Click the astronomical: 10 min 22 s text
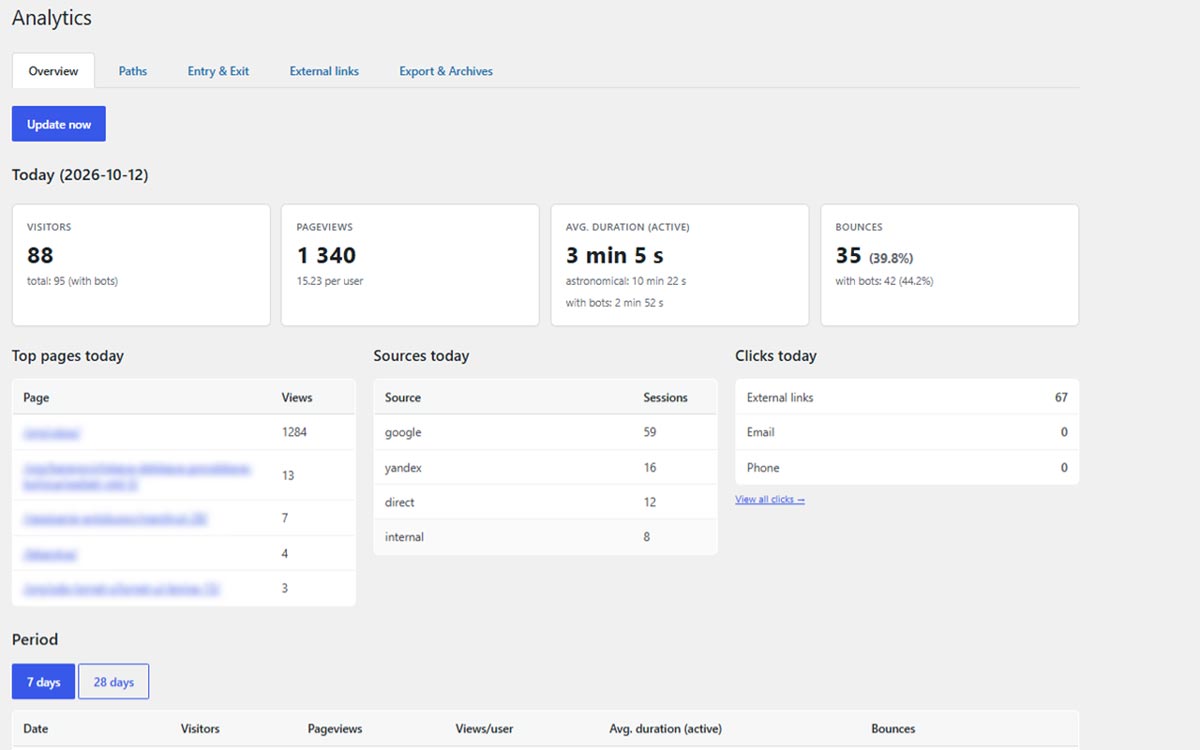The height and width of the screenshot is (750, 1200). (625, 281)
